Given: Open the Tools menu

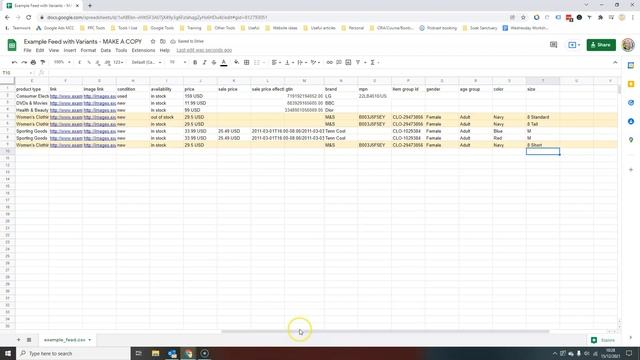Looking at the screenshot, I should tap(121, 50).
